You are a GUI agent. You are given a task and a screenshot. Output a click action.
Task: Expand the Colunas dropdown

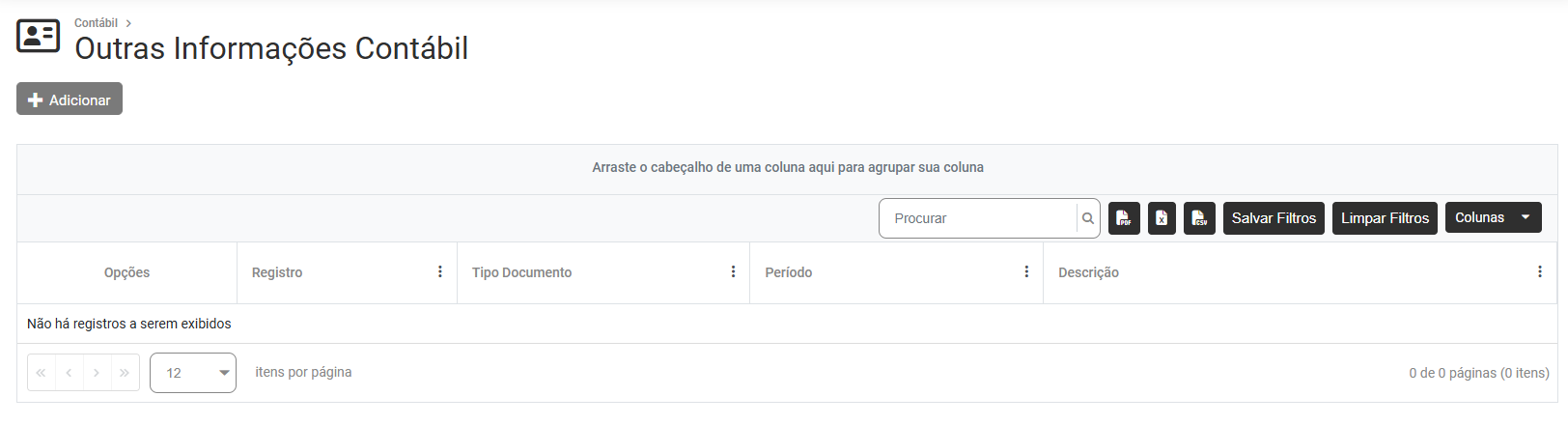point(1526,217)
